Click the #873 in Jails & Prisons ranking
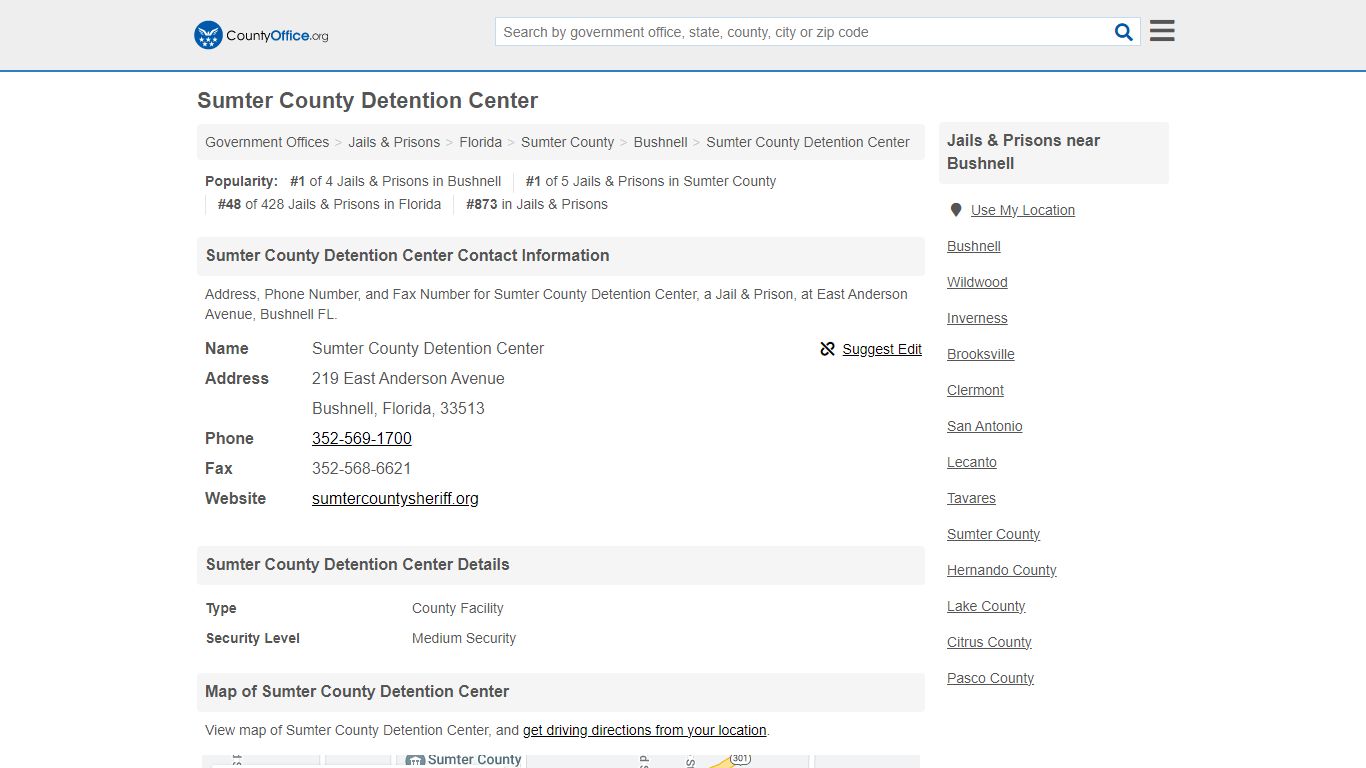 [537, 204]
